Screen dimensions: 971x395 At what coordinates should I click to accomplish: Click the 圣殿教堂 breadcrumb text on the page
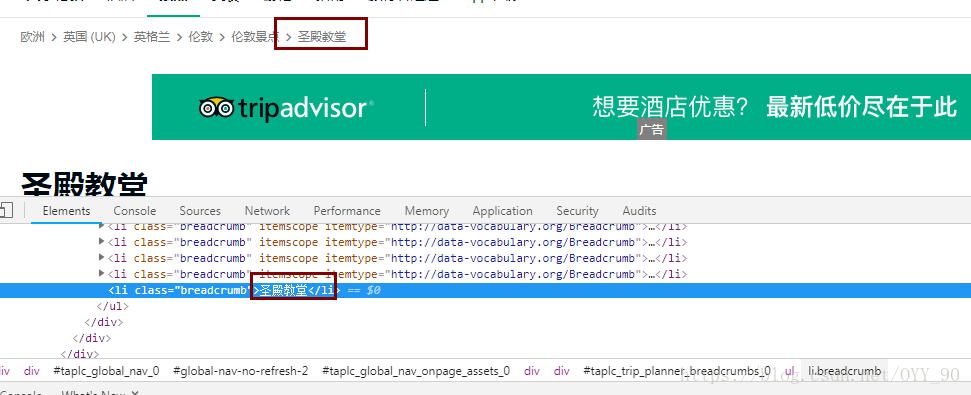coord(322,37)
